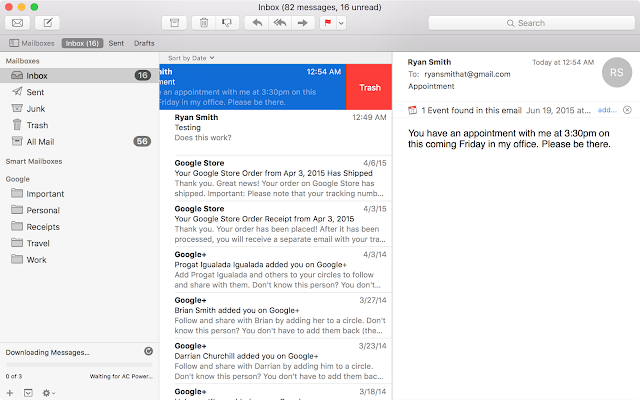The image size is (640, 400).
Task: Click the RS contact avatar
Action: [617, 72]
